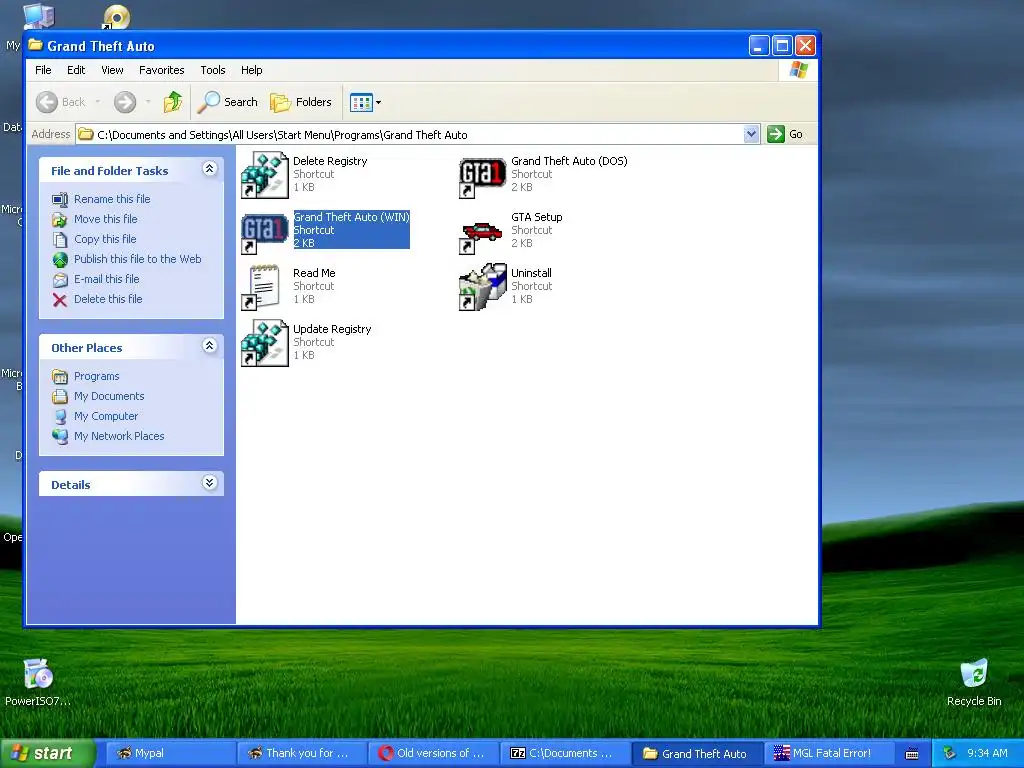1024x768 pixels.
Task: Select the Update Registry shortcut icon
Action: (x=265, y=343)
